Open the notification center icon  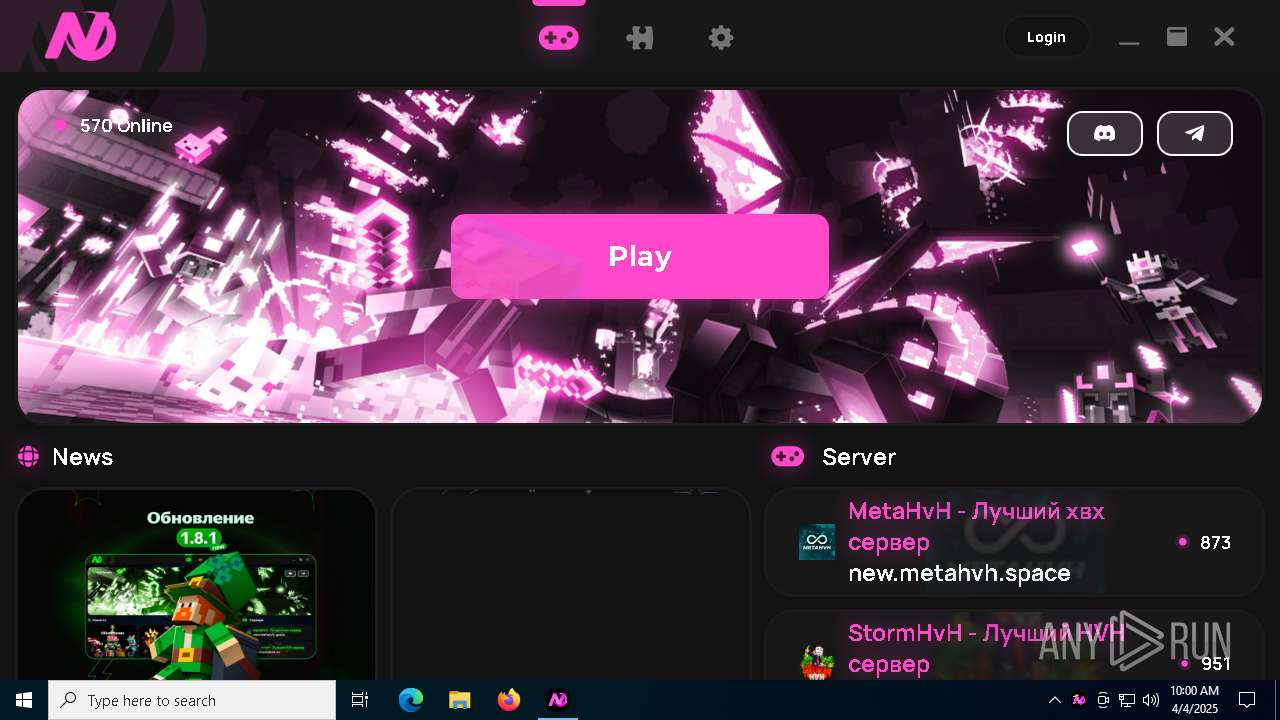(1247, 700)
